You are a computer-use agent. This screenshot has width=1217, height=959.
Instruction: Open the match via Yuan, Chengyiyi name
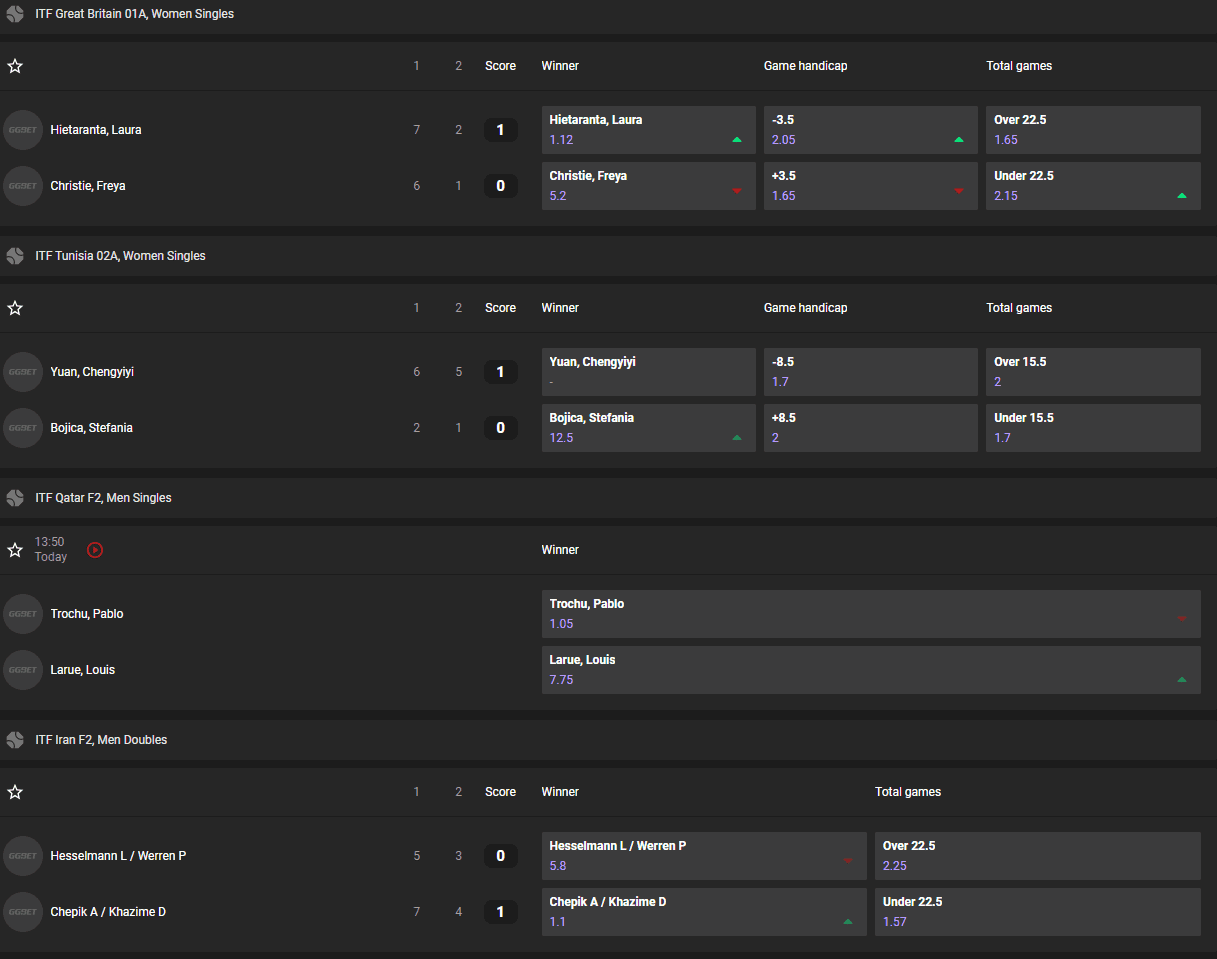pyautogui.click(x=92, y=372)
